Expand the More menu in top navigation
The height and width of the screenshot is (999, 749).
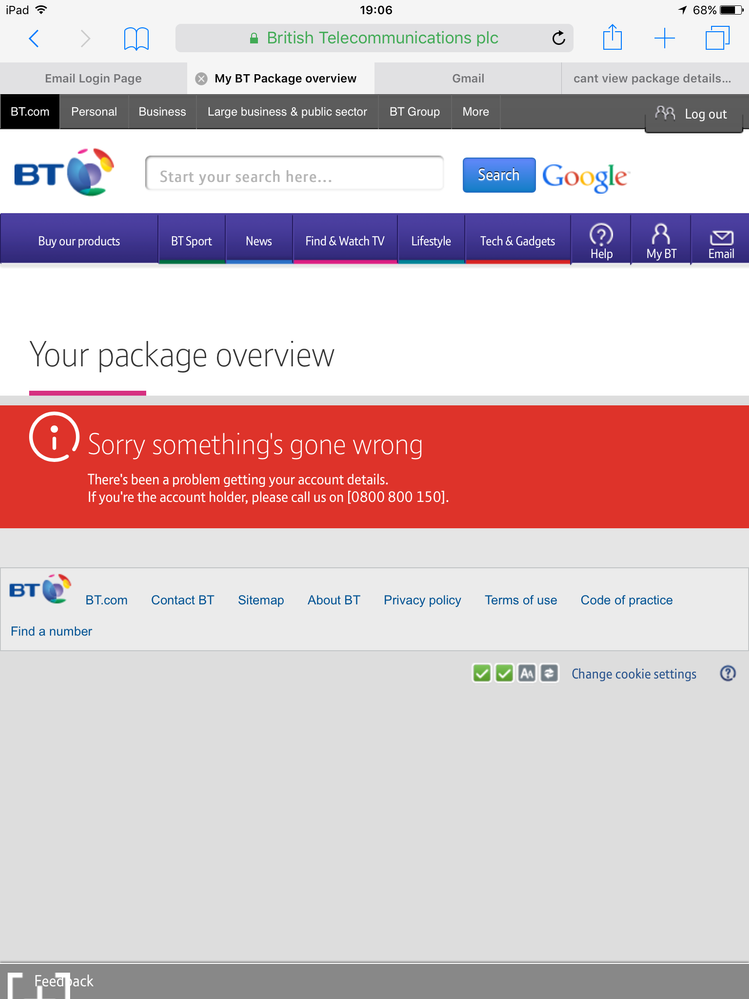coord(476,111)
